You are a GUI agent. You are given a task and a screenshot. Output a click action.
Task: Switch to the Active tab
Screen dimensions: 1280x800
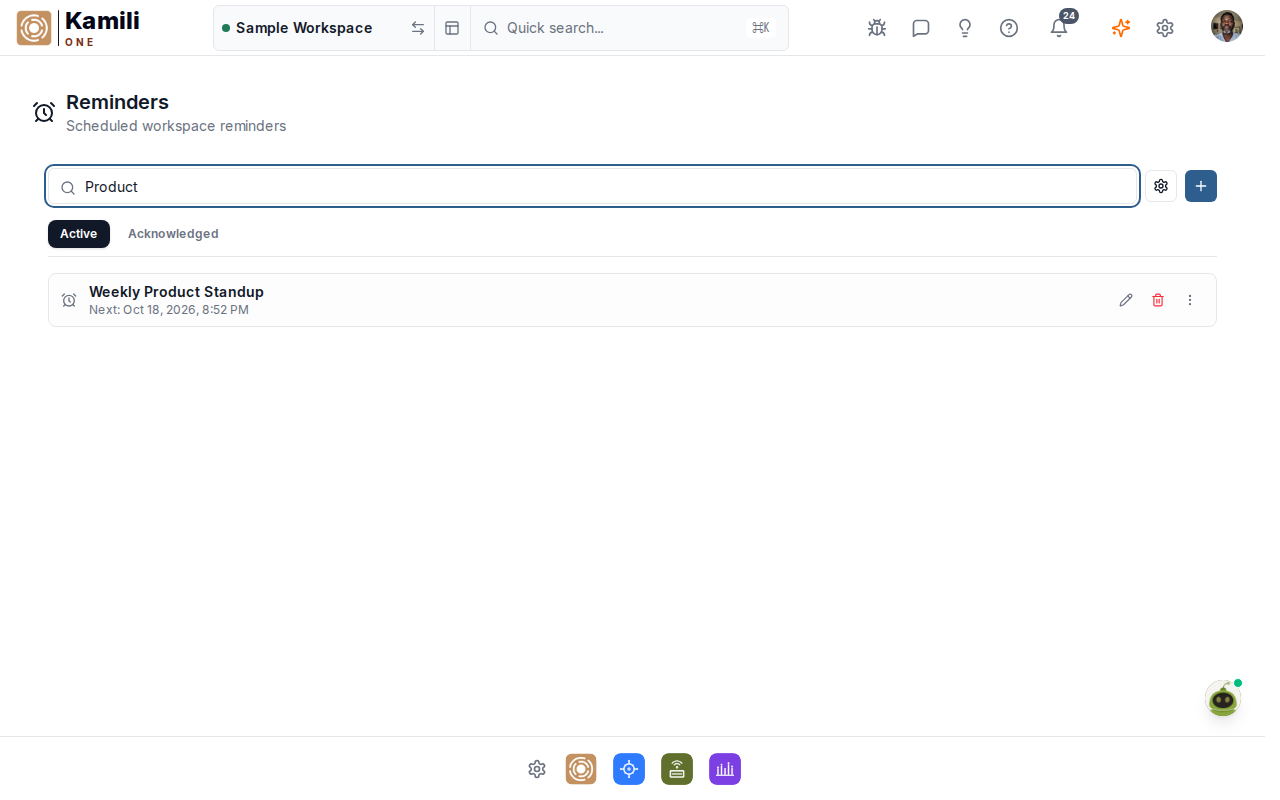pos(79,234)
